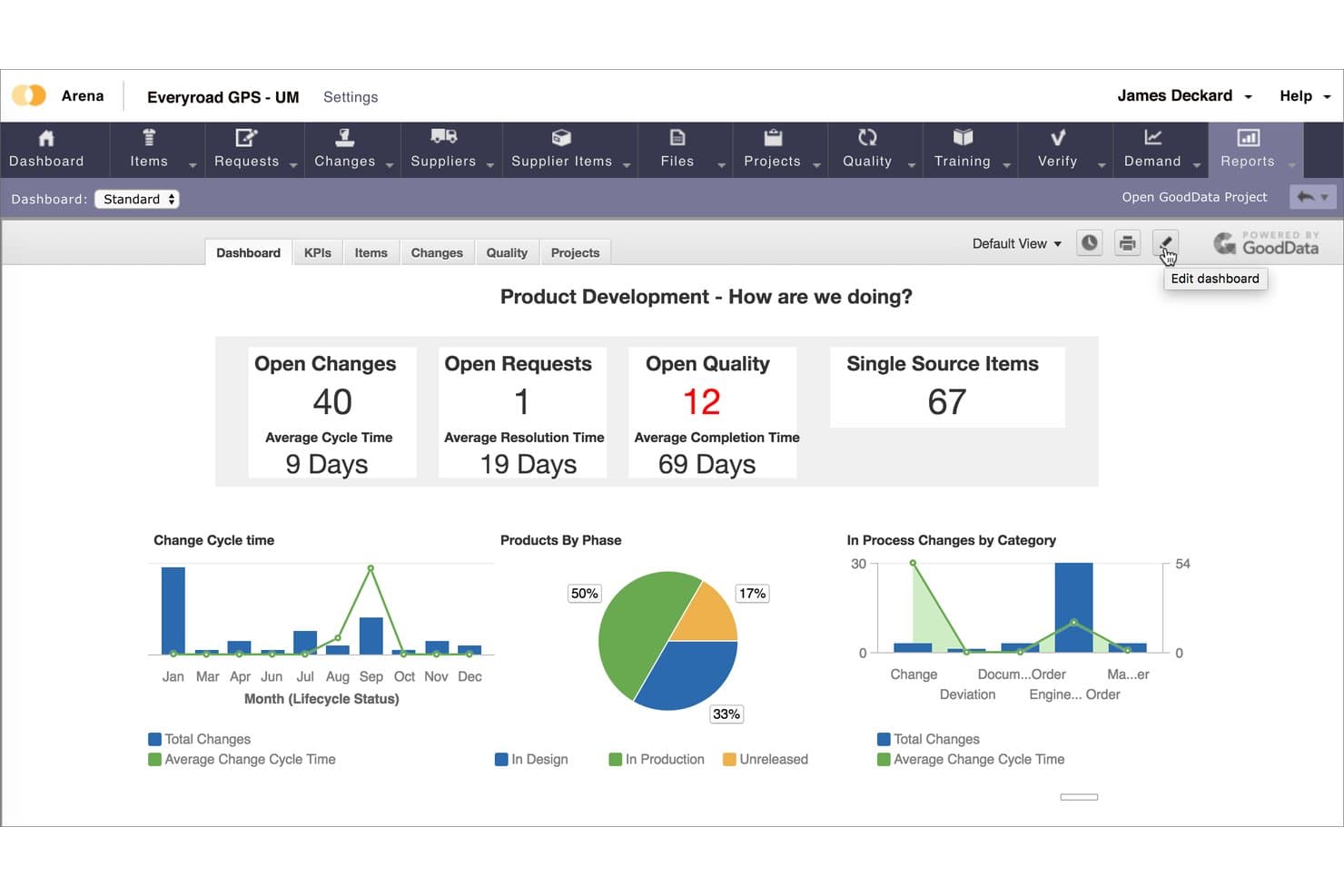This screenshot has width=1344, height=896.
Task: Click the Open Quality value 12
Action: (702, 402)
